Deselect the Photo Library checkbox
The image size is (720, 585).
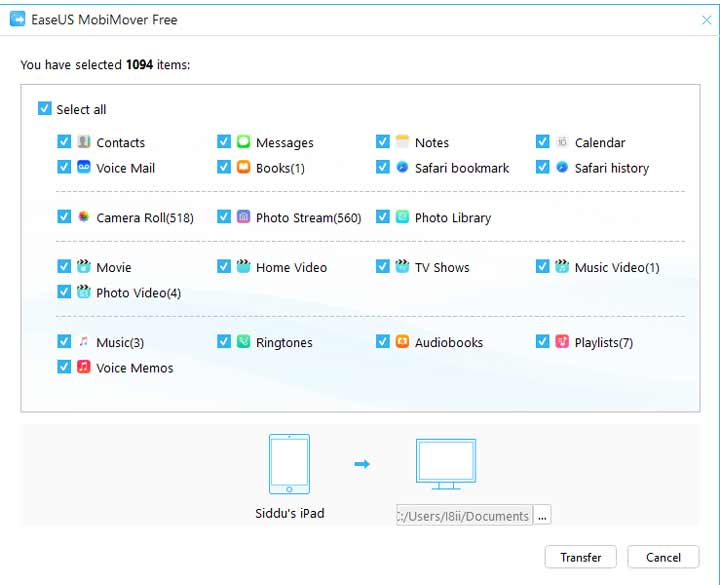point(382,216)
